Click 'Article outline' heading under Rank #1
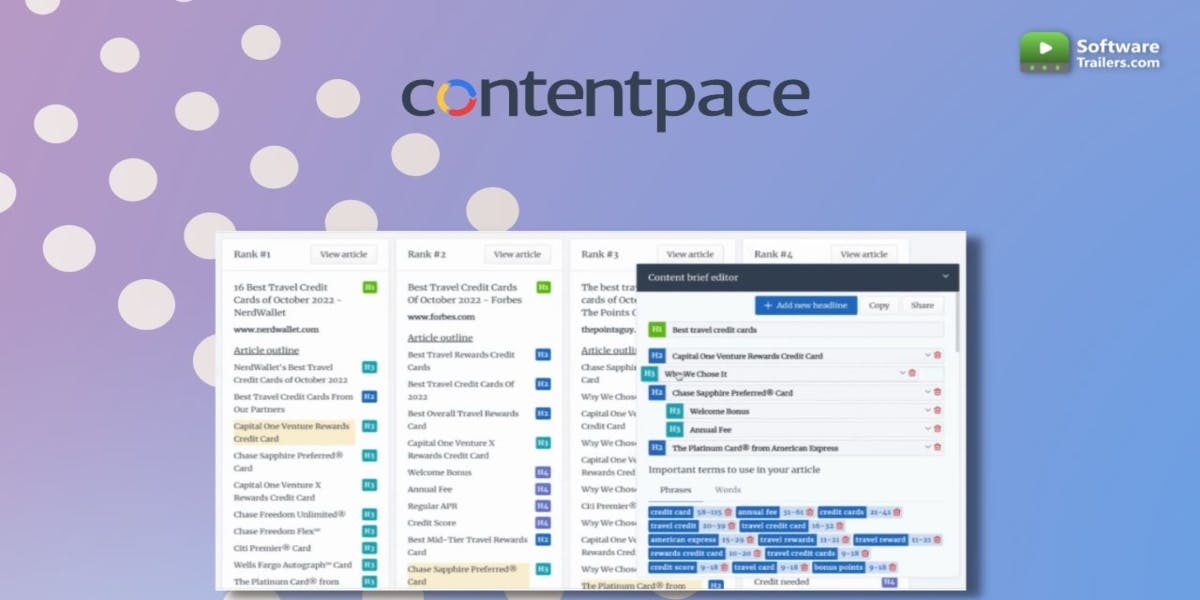 tap(266, 351)
